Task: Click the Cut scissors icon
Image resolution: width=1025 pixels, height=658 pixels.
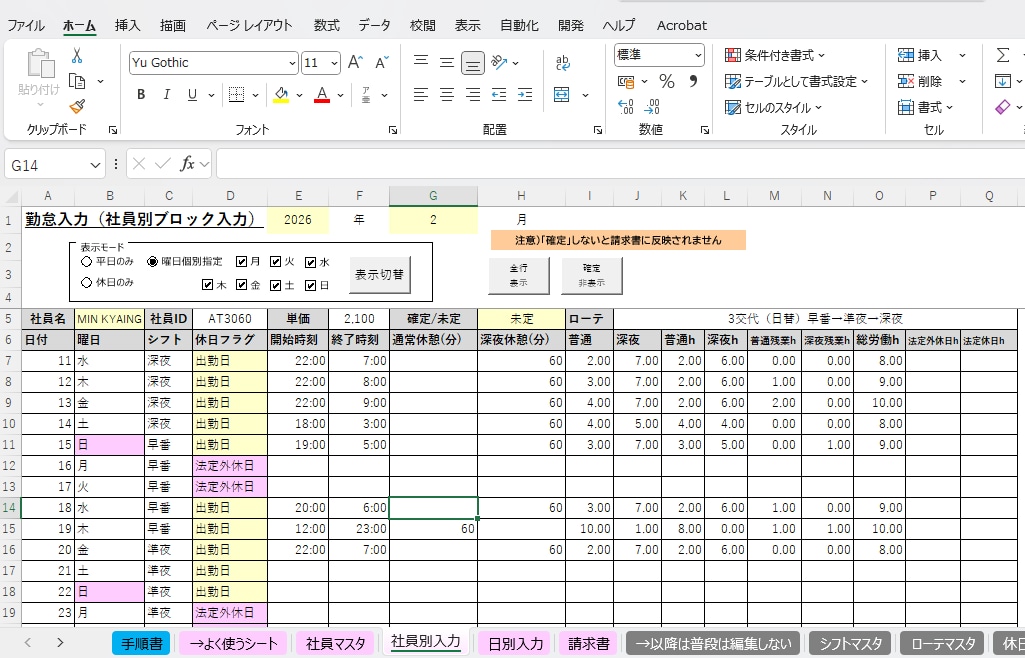Action: pyautogui.click(x=77, y=56)
